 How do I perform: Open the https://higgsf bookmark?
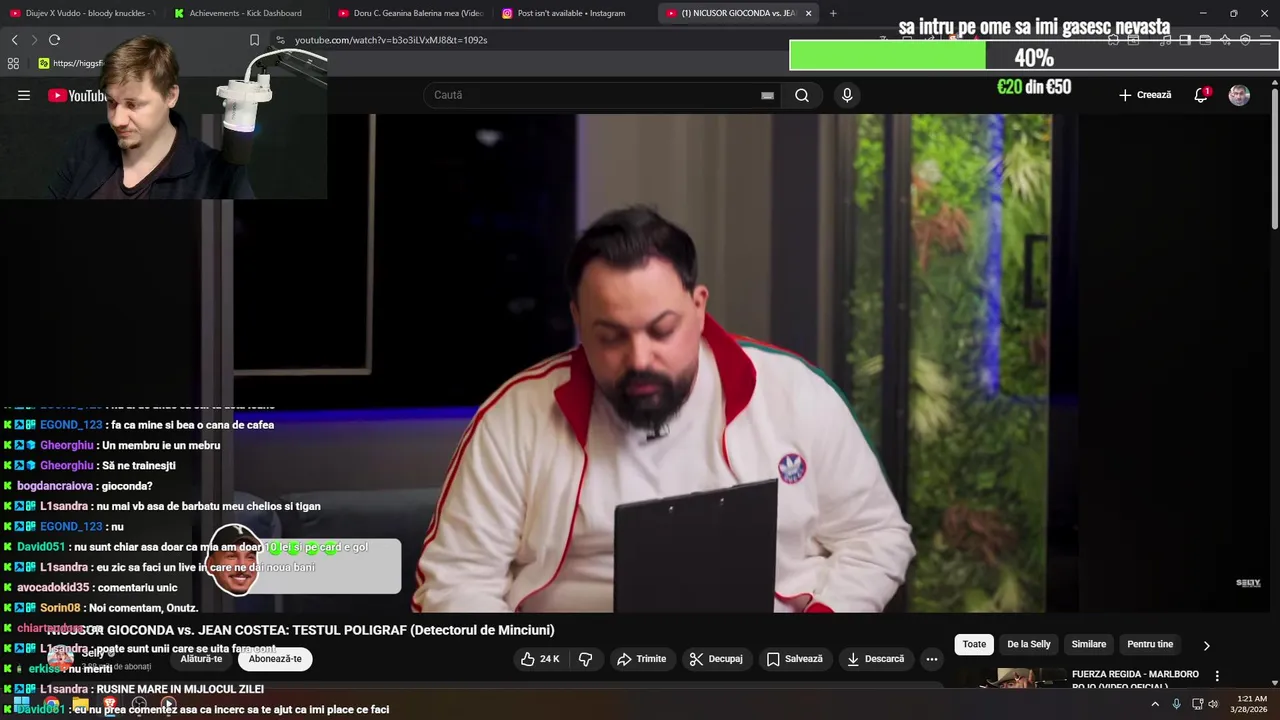(x=72, y=63)
